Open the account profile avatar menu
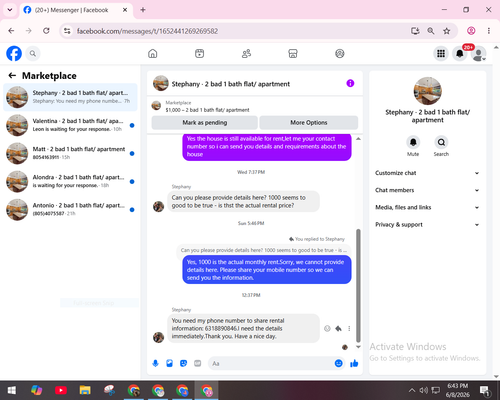The image size is (500, 400). 479,53
